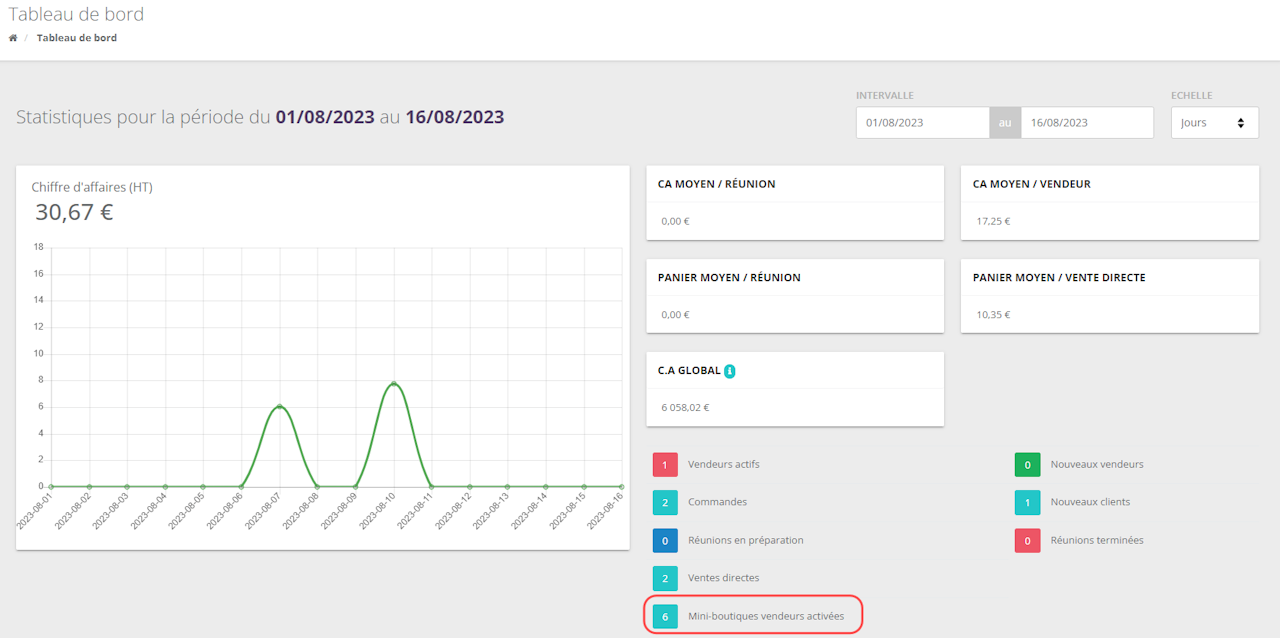The width and height of the screenshot is (1280, 638).
Task: Click the home icon in breadcrumb
Action: (x=13, y=38)
